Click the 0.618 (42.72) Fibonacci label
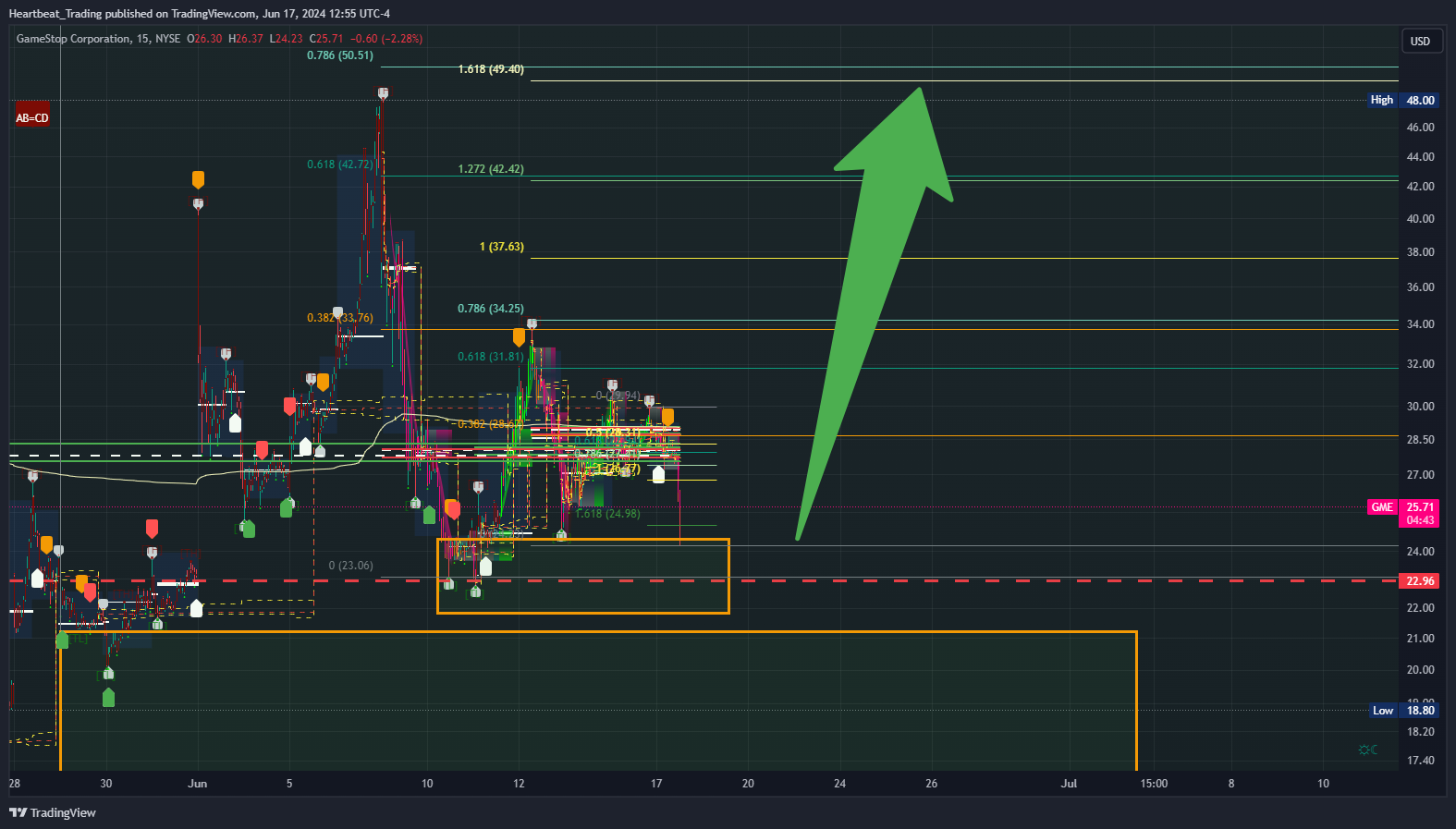The image size is (1456, 829). tap(340, 165)
